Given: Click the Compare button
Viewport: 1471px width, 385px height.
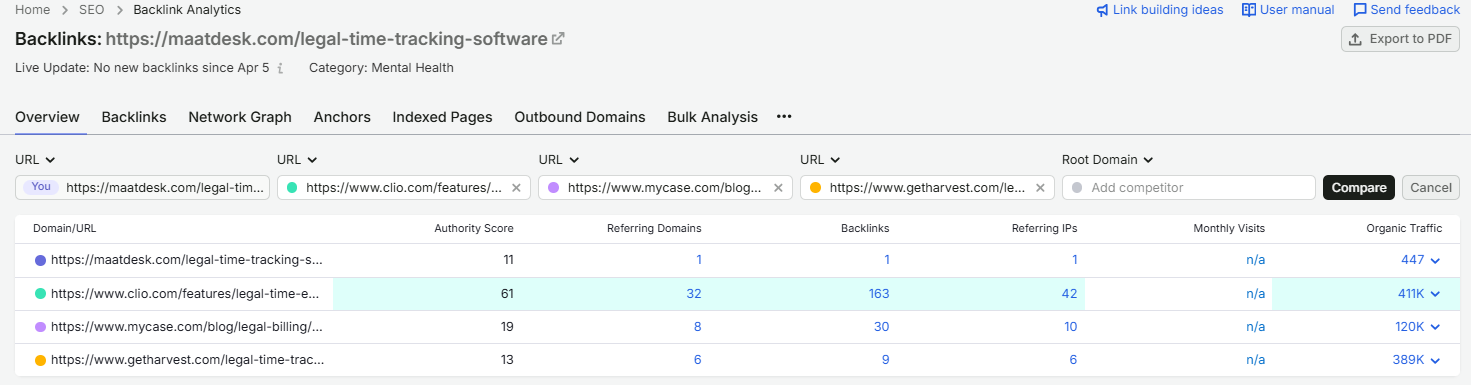Looking at the screenshot, I should coord(1359,188).
